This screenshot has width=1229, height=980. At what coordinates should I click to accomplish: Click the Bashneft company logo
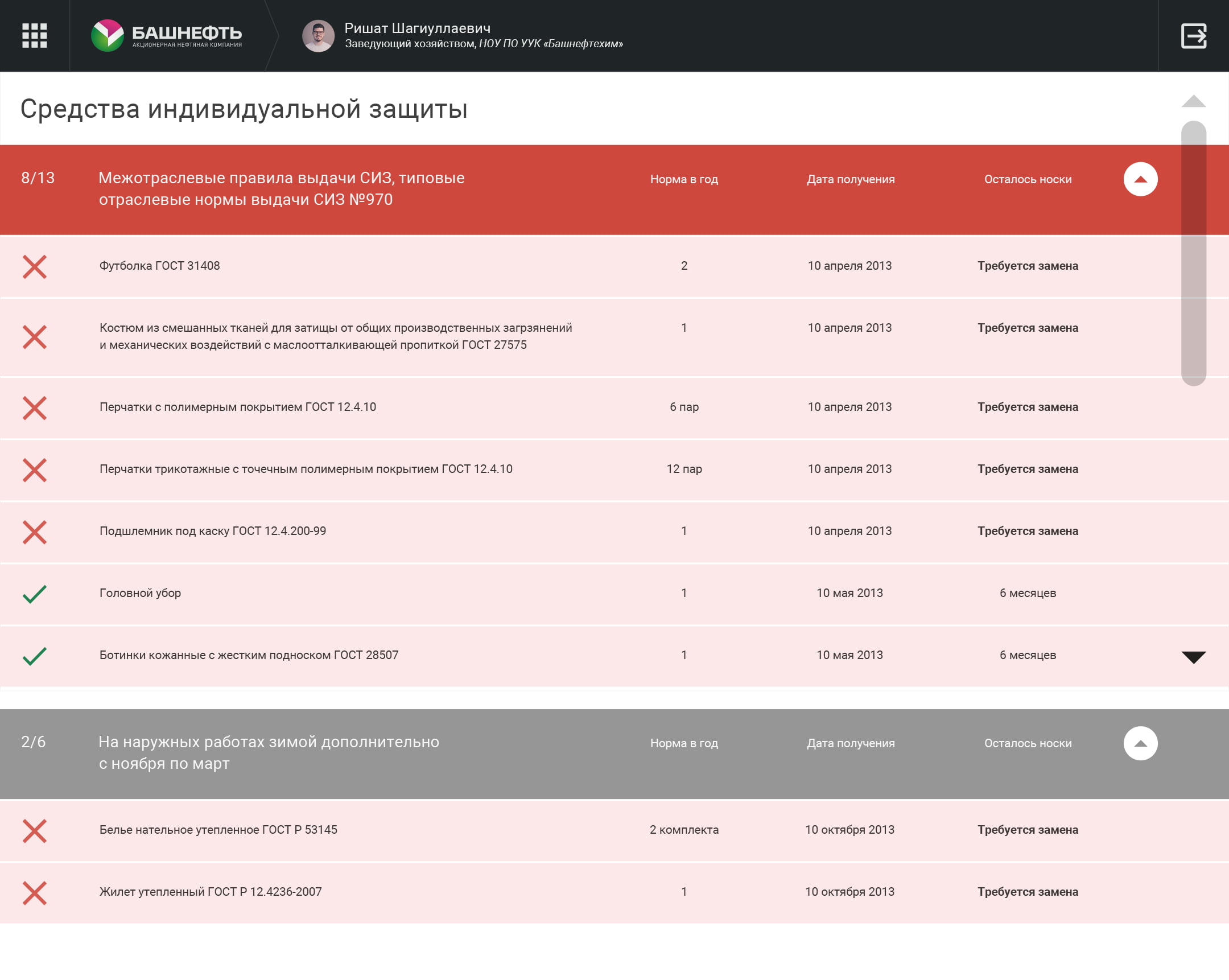(167, 35)
